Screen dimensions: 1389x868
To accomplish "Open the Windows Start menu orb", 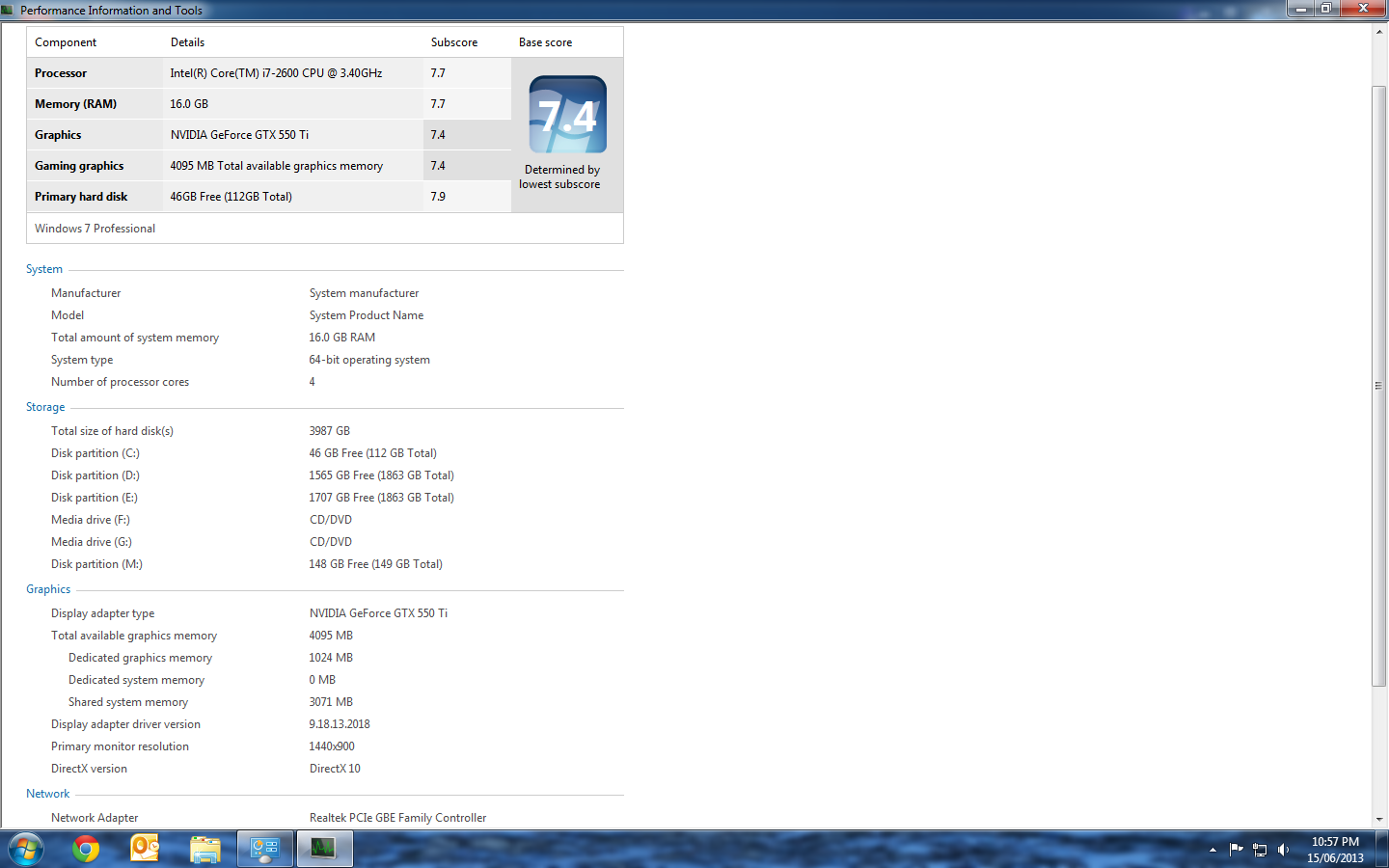I will click(x=25, y=850).
